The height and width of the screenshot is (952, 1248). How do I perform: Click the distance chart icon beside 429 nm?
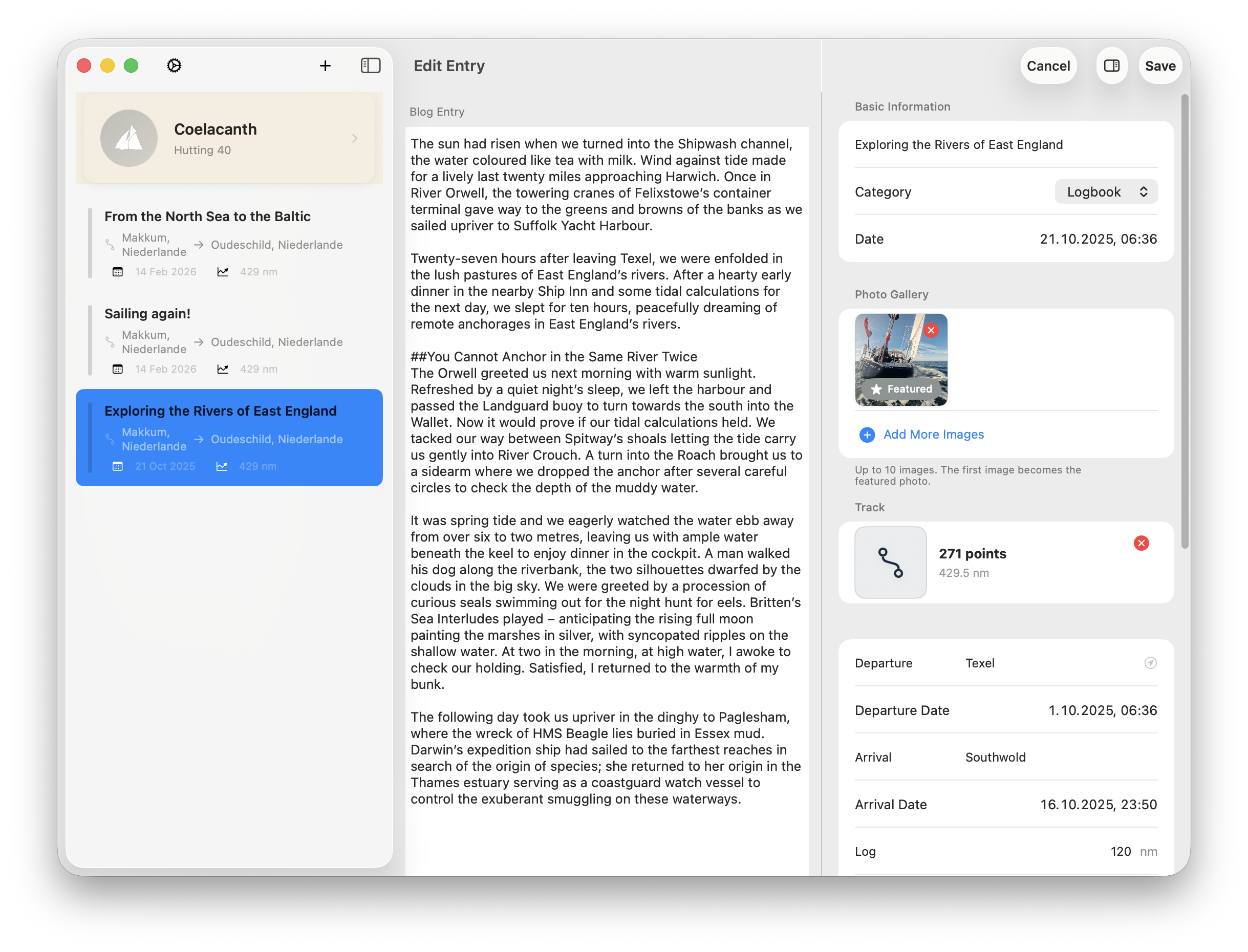223,271
